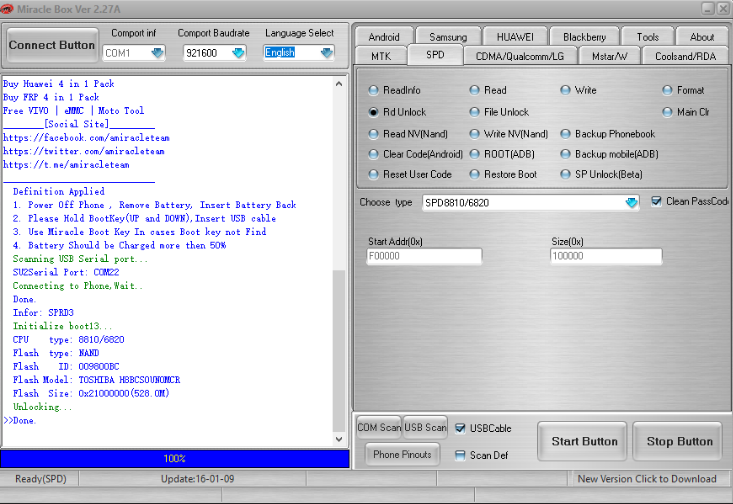Click the 'CPU type: 8810/6820' log line

coord(68,339)
